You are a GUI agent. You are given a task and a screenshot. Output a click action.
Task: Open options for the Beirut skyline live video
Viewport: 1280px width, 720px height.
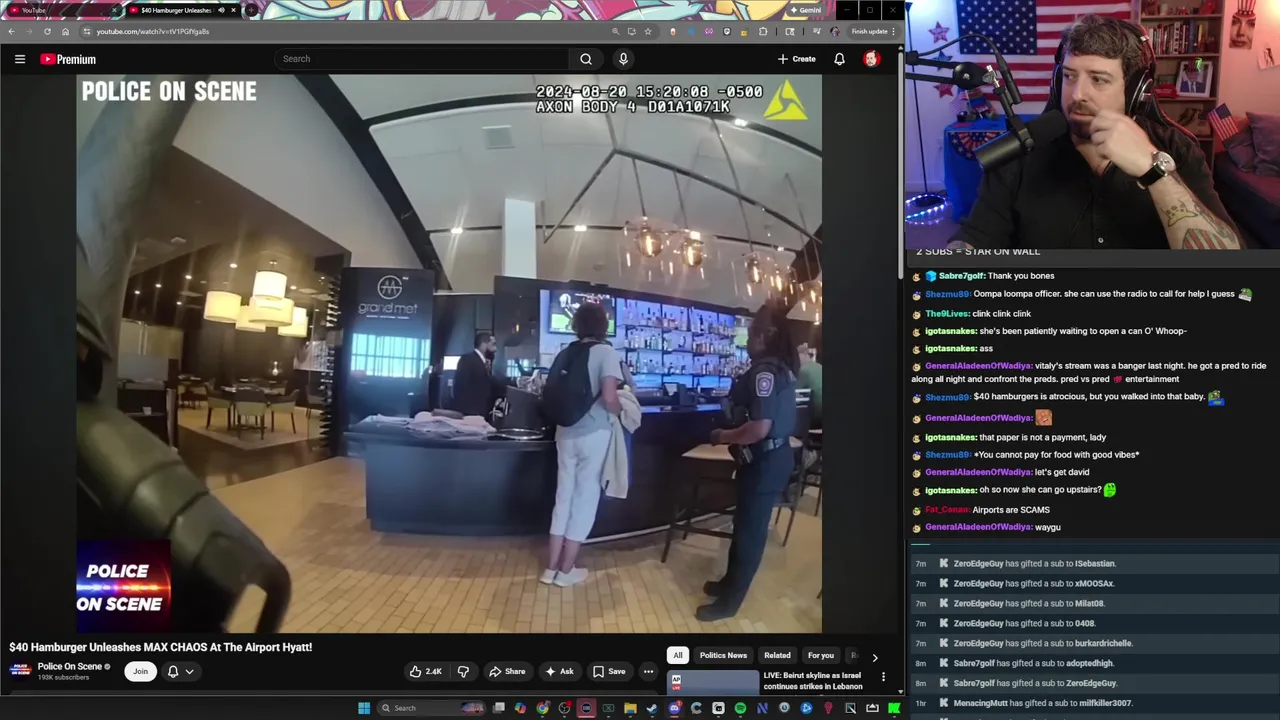[x=883, y=677]
